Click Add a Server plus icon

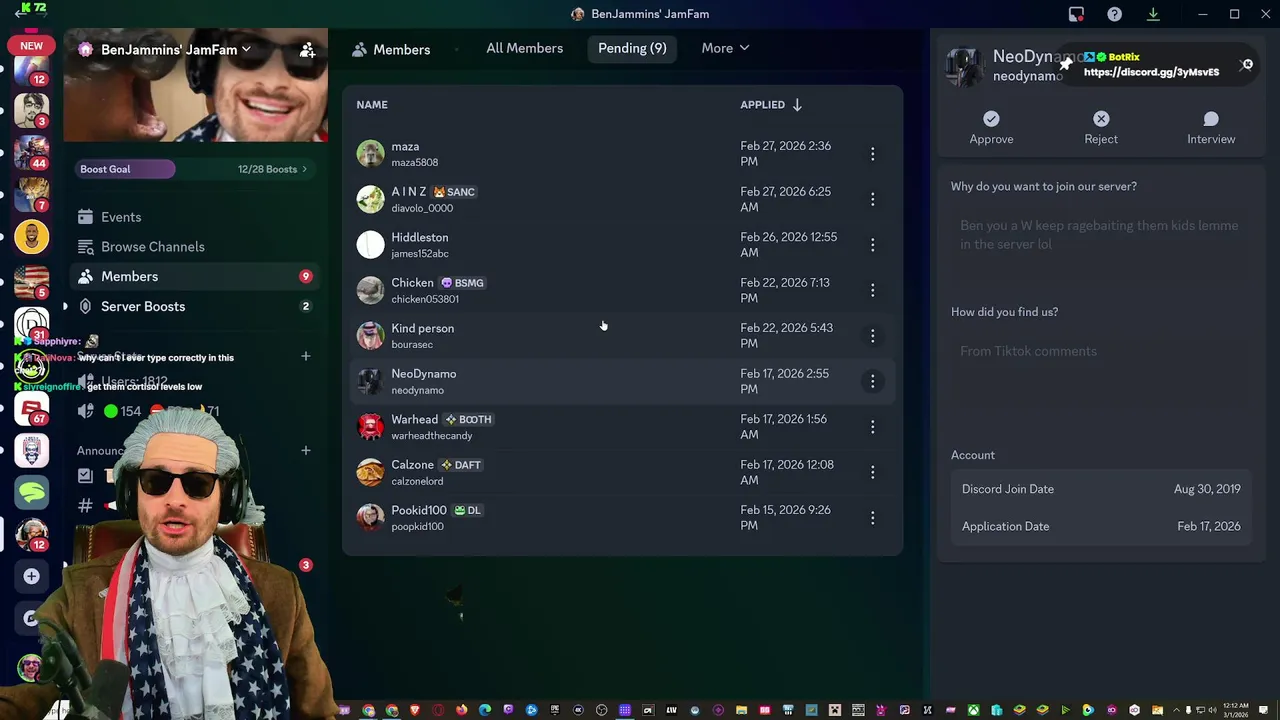coord(31,576)
